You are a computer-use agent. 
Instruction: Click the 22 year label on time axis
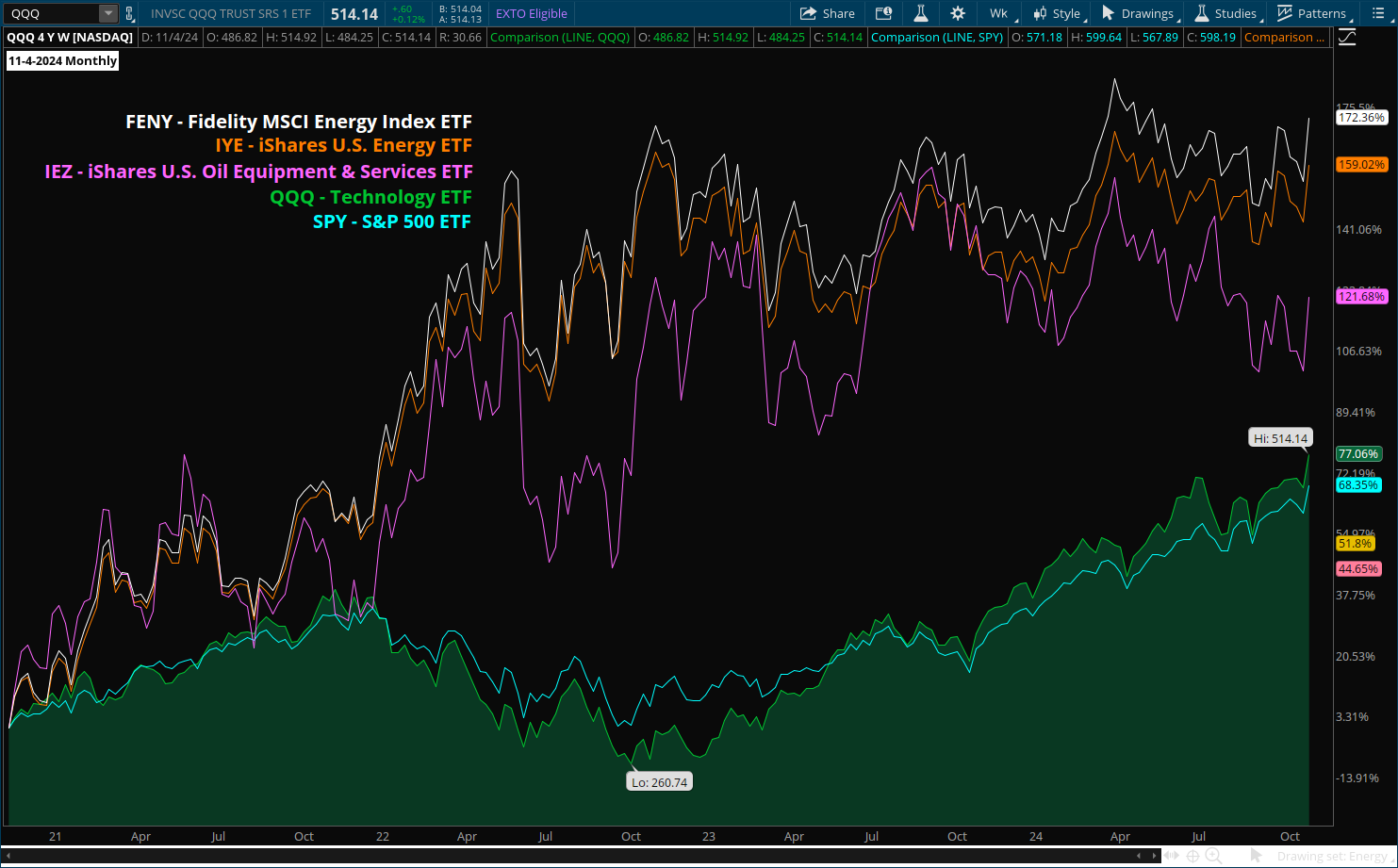click(x=383, y=836)
